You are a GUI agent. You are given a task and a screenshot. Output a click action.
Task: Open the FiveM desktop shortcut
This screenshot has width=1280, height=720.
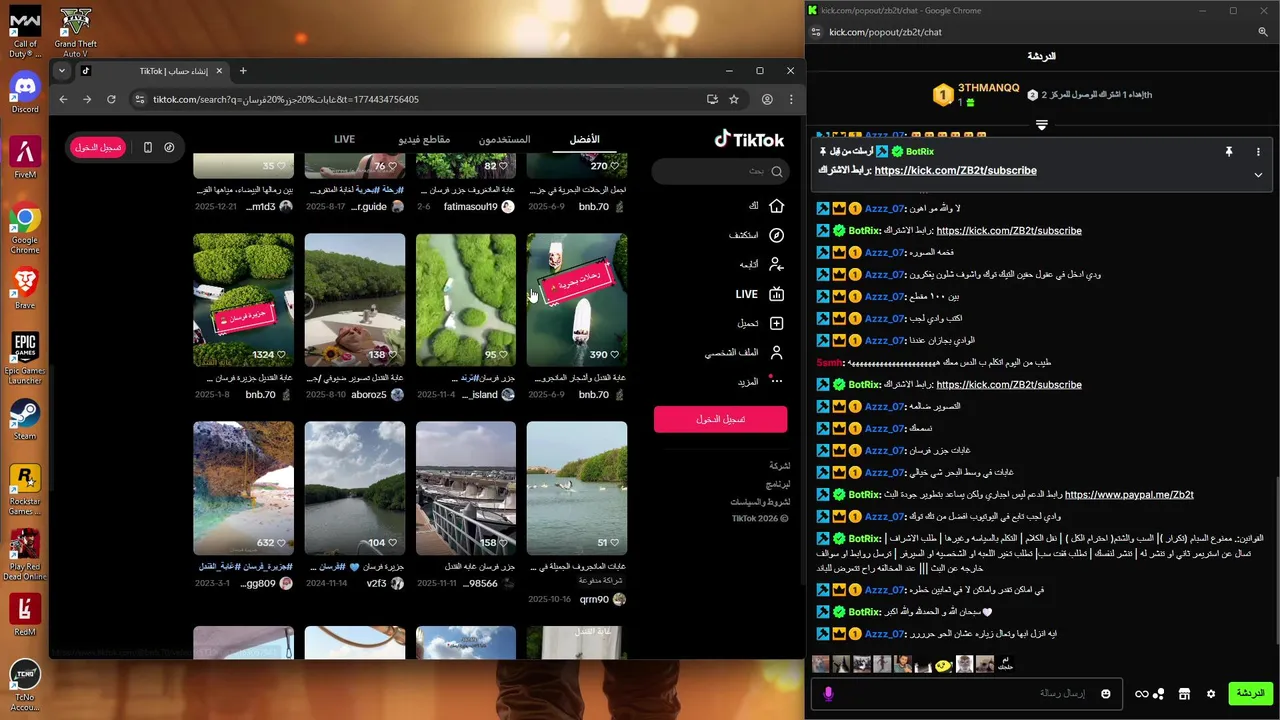[25, 157]
